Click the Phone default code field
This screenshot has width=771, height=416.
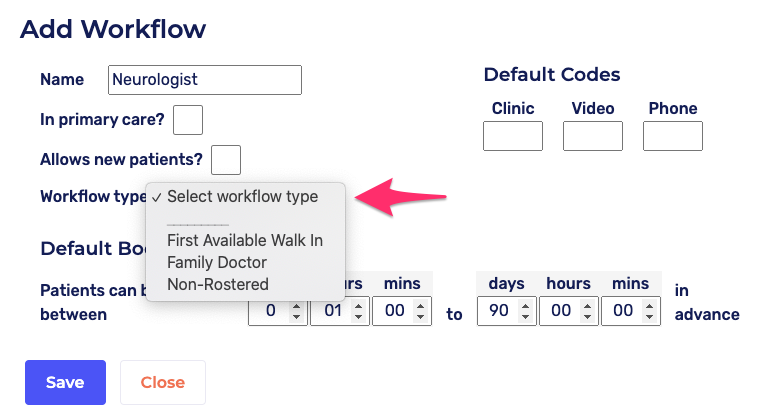pos(673,136)
